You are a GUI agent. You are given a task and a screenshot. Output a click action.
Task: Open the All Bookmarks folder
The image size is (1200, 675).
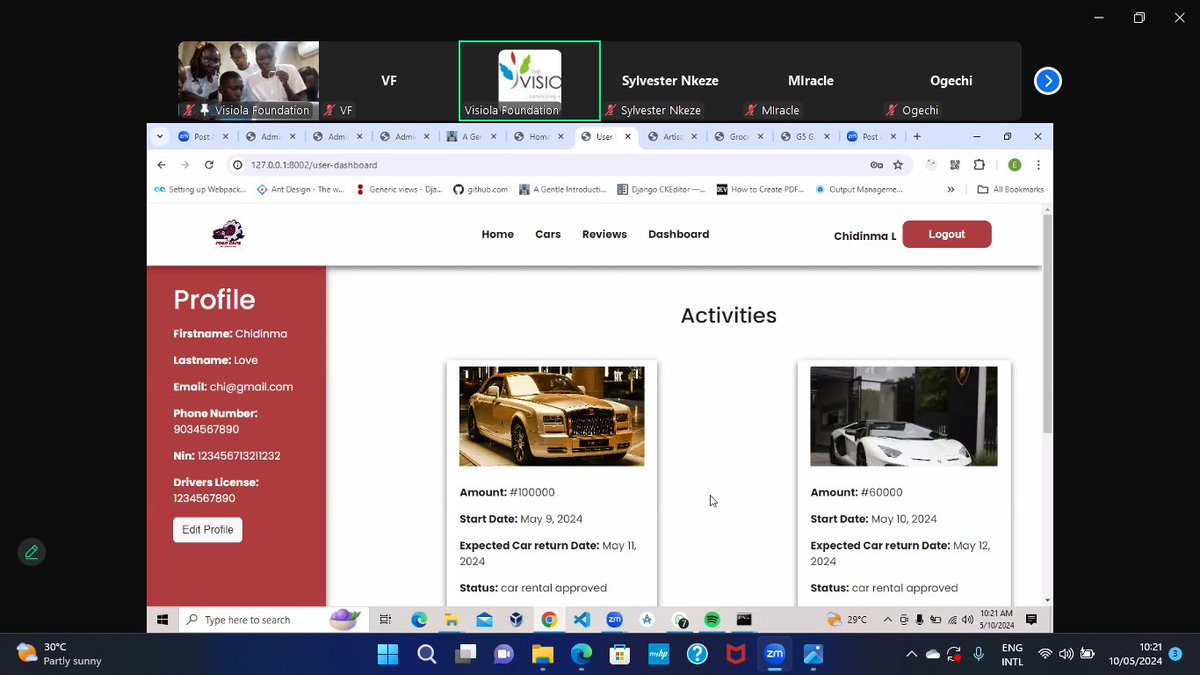[1010, 189]
